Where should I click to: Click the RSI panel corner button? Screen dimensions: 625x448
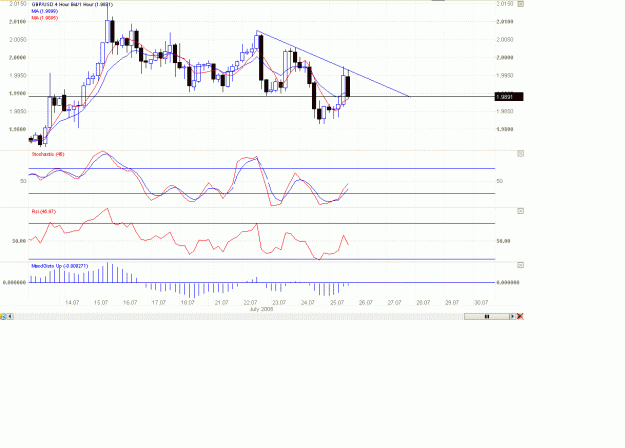coord(521,211)
